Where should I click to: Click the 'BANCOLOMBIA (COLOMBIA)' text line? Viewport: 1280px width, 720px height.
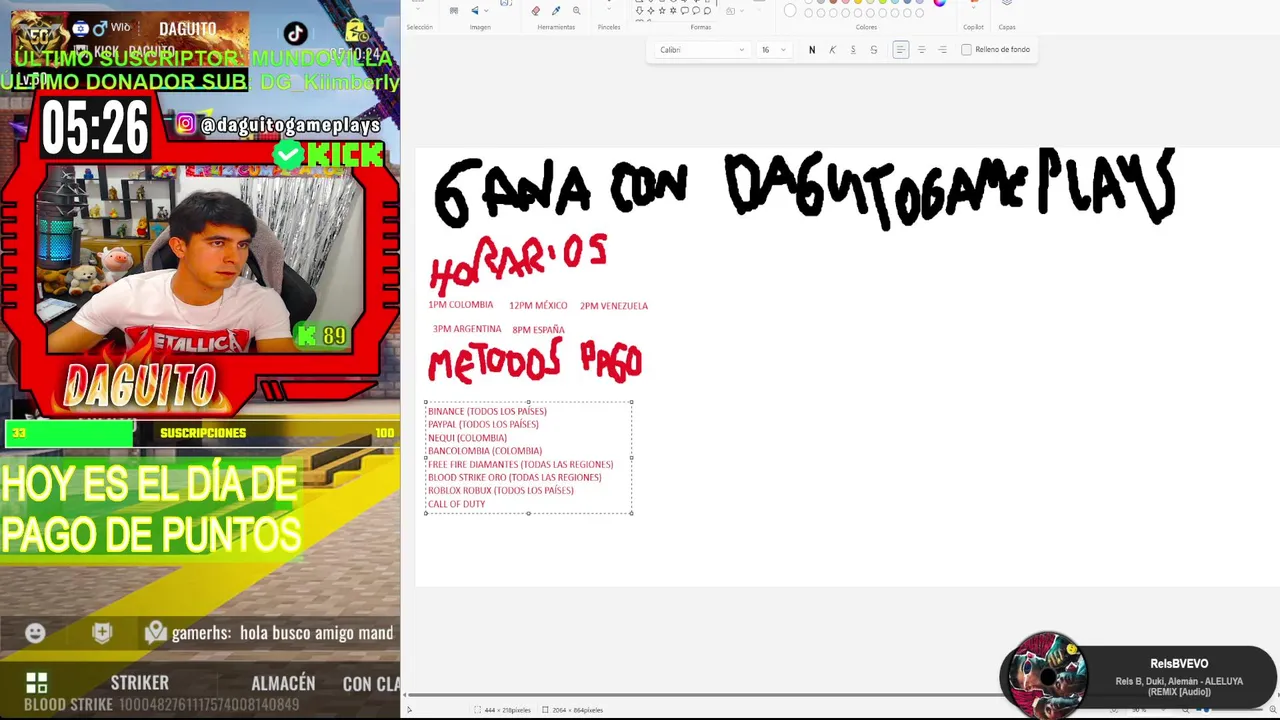click(485, 451)
